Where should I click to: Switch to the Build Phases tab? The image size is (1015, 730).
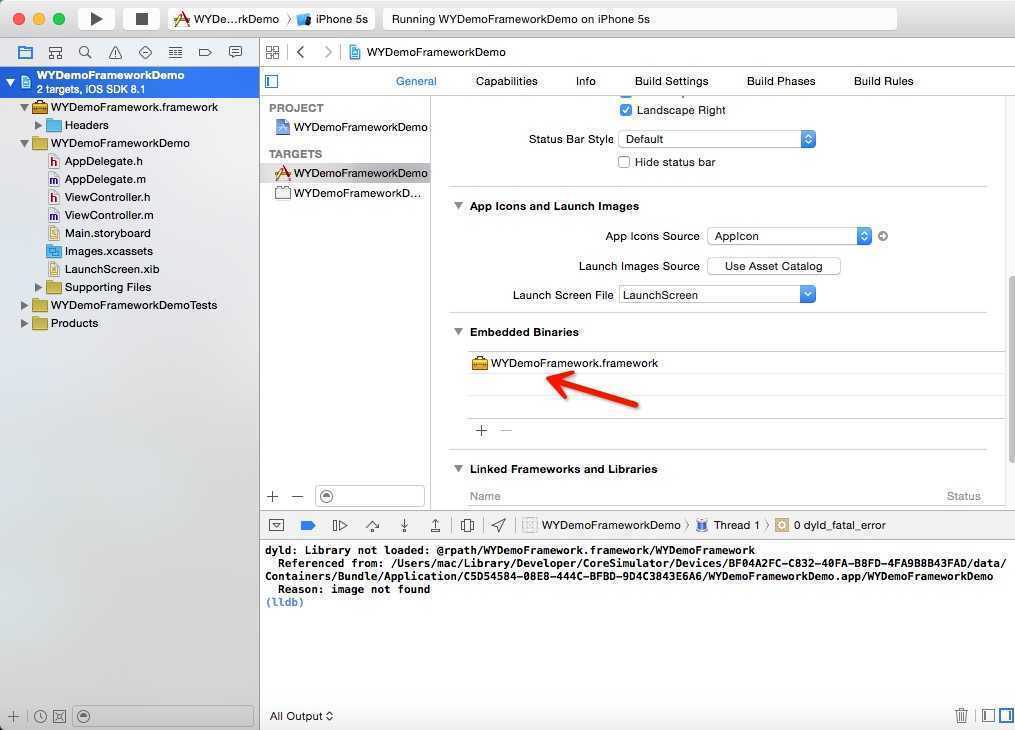[781, 81]
